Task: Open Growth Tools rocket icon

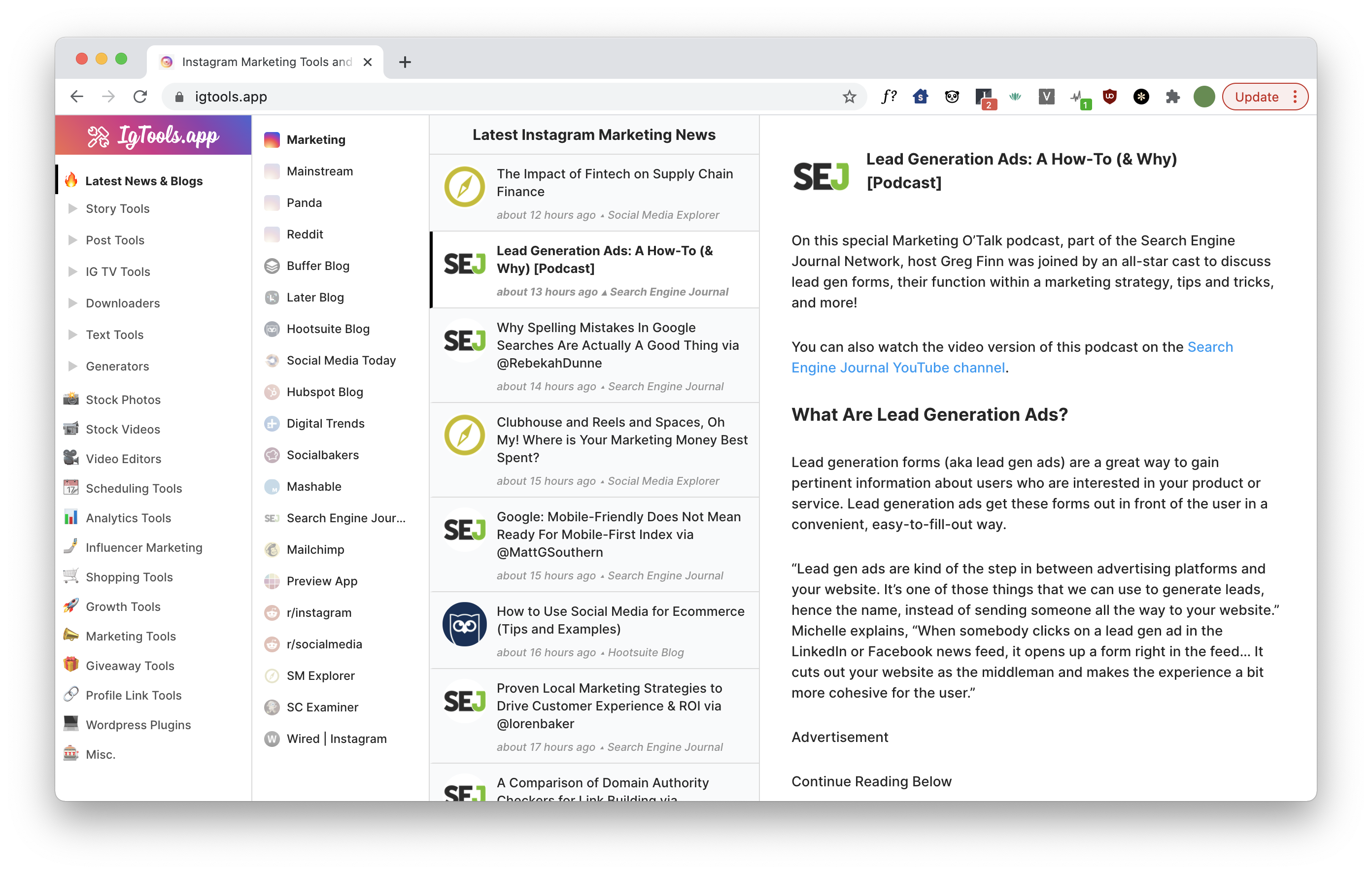Action: tap(71, 605)
